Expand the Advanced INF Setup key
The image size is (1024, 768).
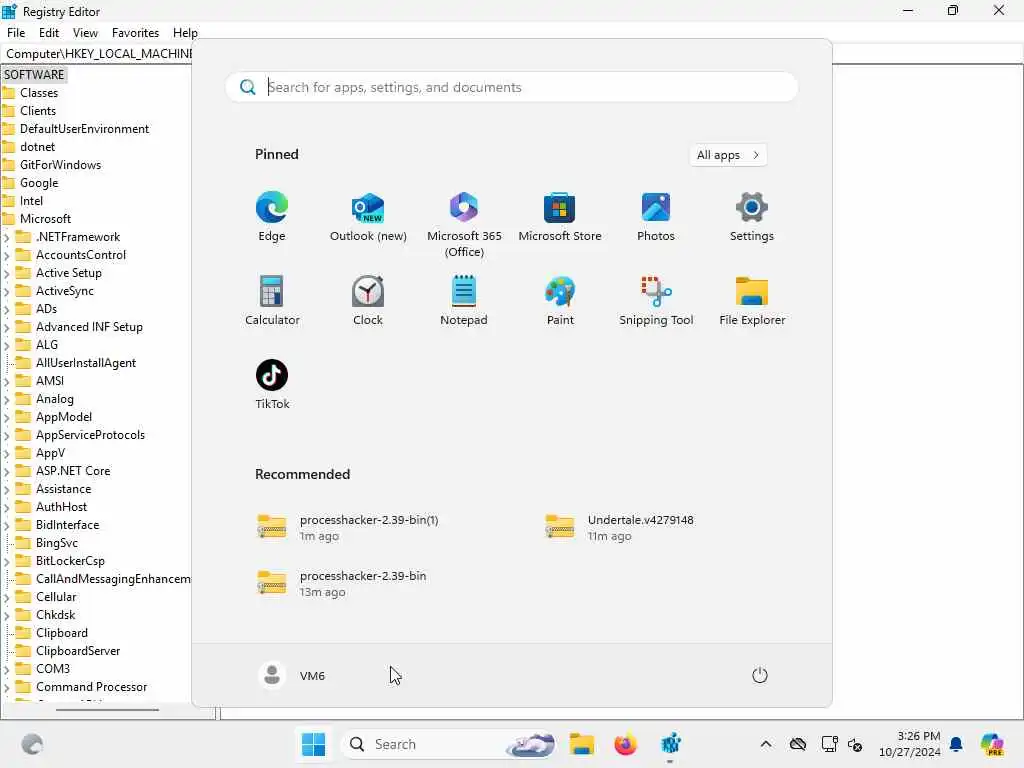point(7,327)
